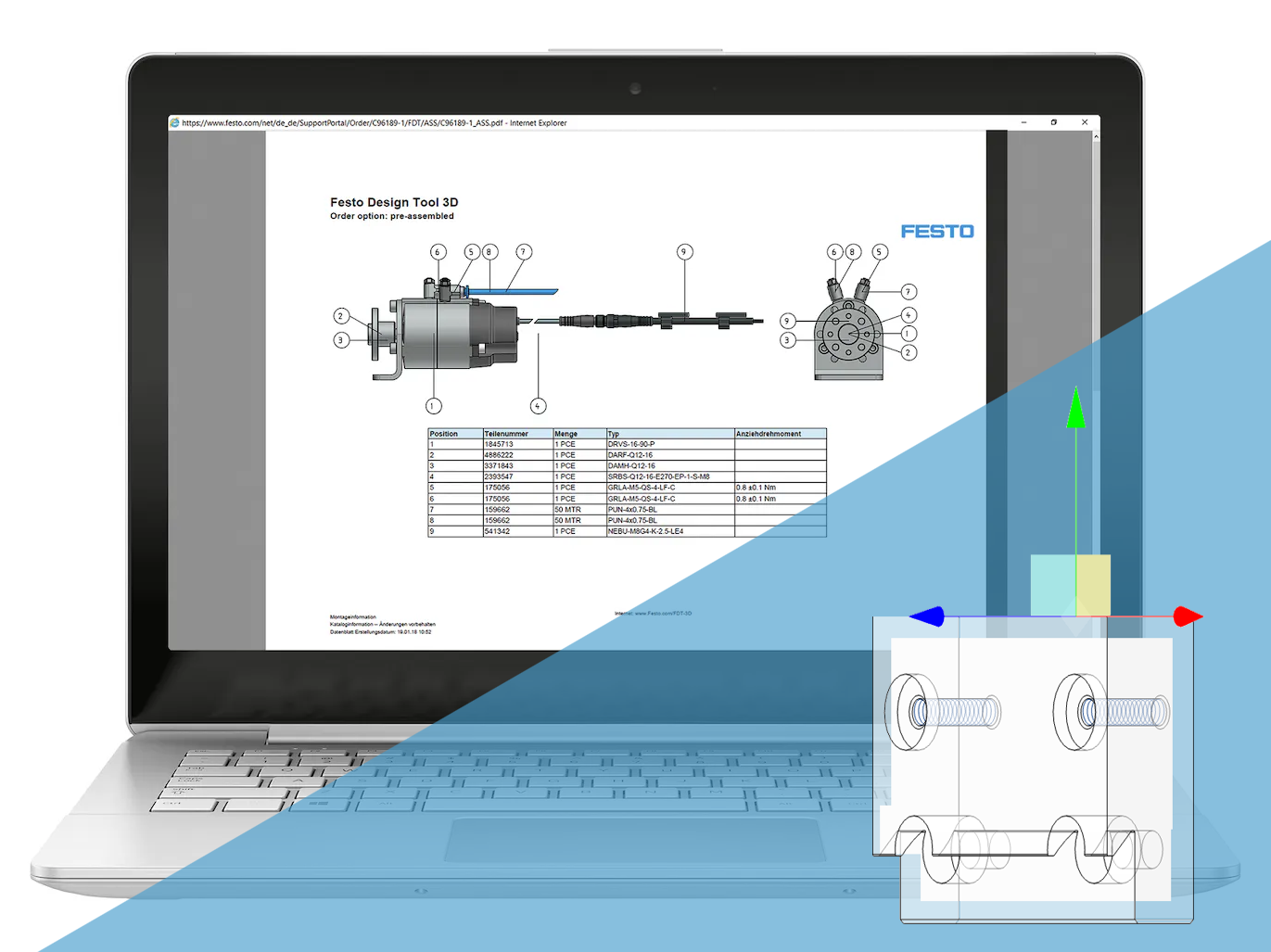Click the FESTO logo on the document
The image size is (1271, 952).
[938, 231]
